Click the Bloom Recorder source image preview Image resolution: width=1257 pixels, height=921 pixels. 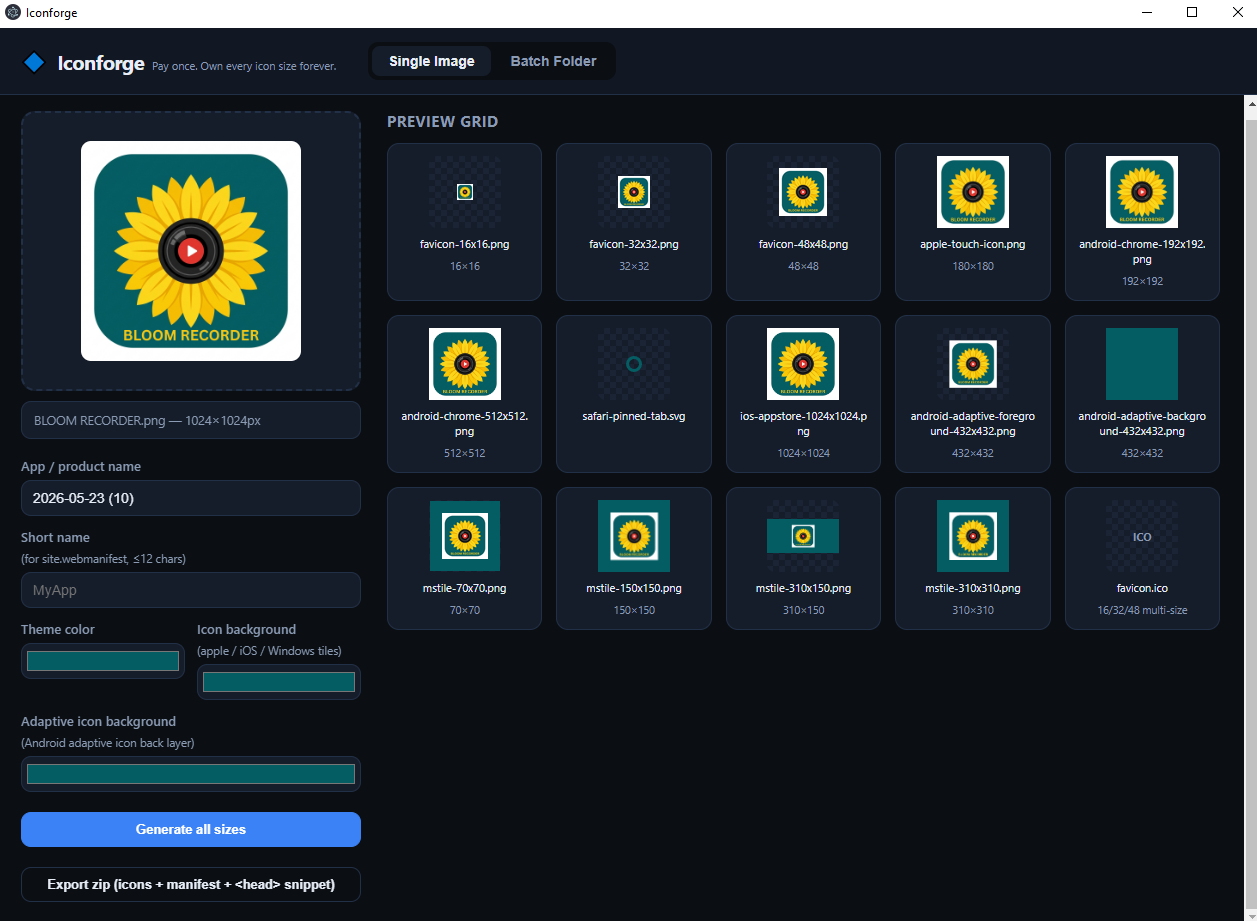[191, 251]
